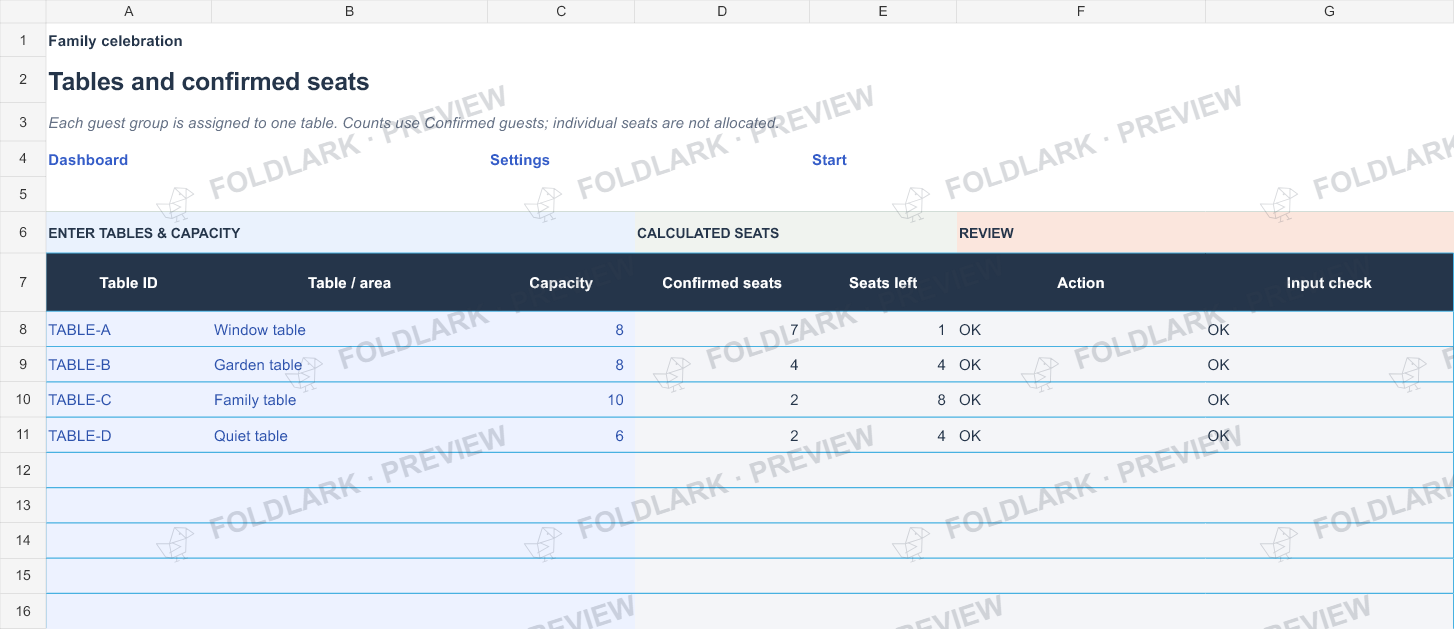Click the 'Garden table' cell
This screenshot has width=1454, height=629.
pyautogui.click(x=349, y=365)
